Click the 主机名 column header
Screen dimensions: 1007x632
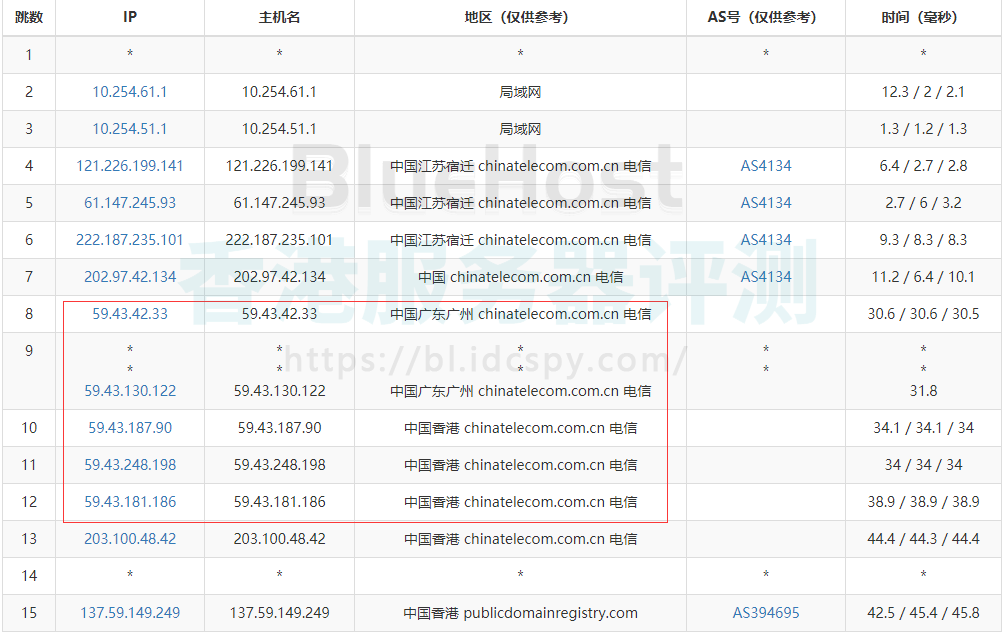[x=279, y=18]
